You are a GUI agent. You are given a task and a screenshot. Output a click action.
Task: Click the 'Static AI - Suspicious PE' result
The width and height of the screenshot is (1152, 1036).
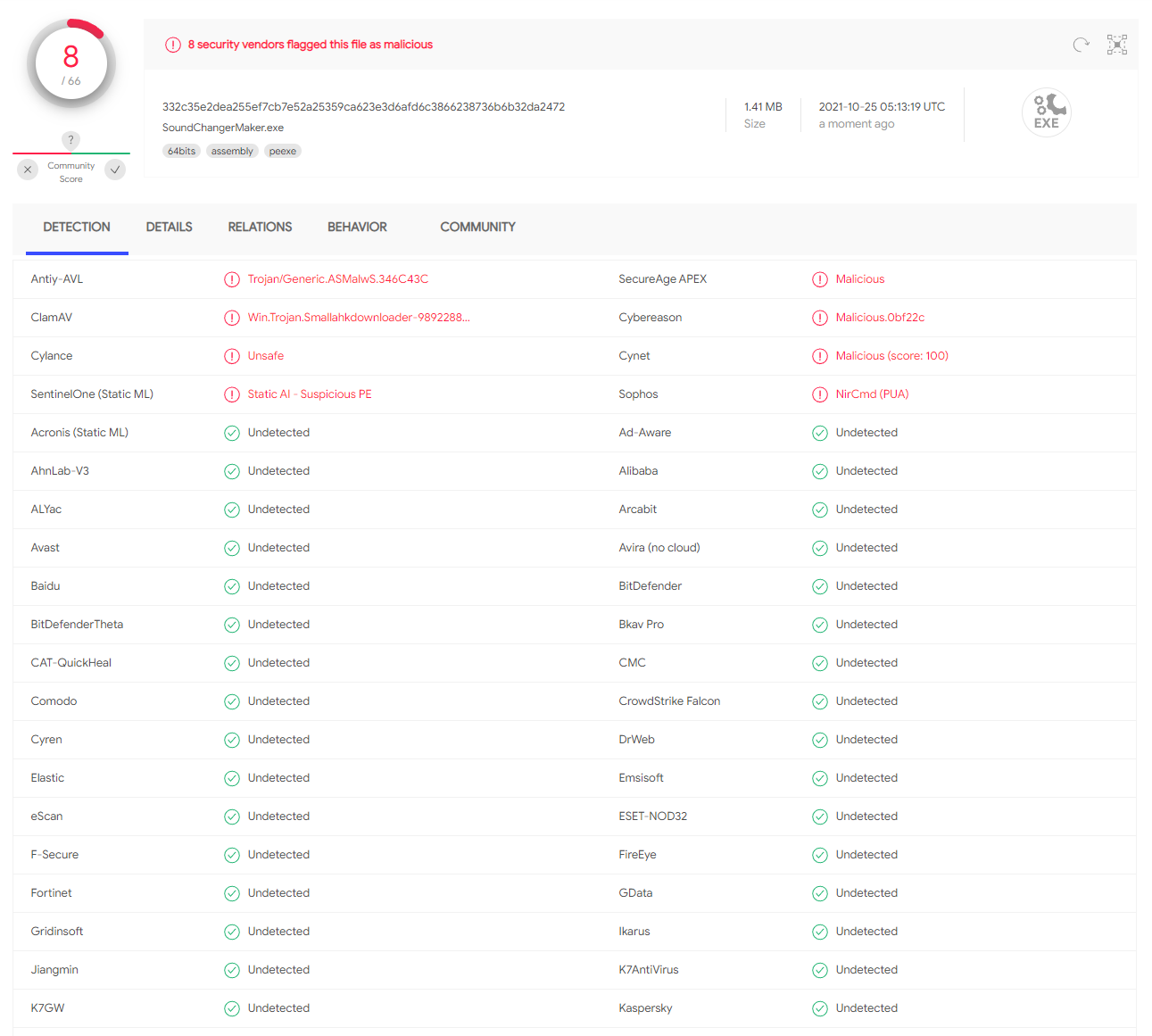[310, 394]
